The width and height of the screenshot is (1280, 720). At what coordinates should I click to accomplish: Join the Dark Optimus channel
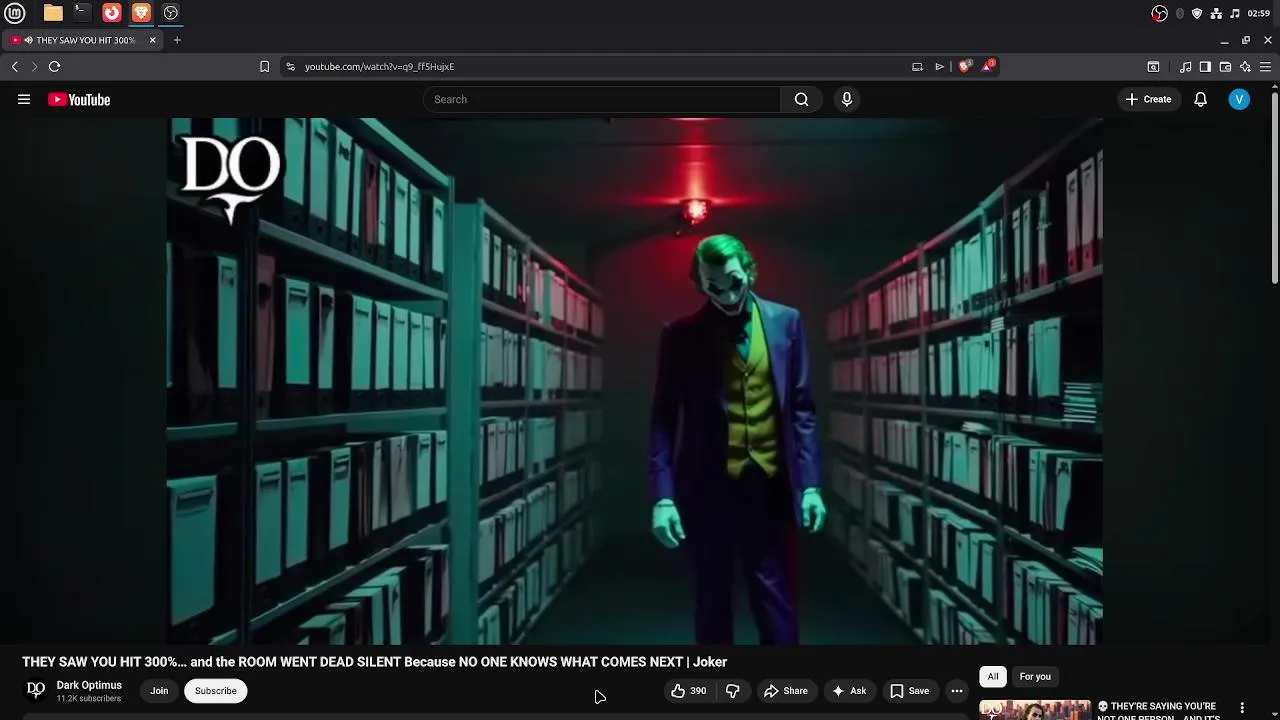(x=159, y=691)
